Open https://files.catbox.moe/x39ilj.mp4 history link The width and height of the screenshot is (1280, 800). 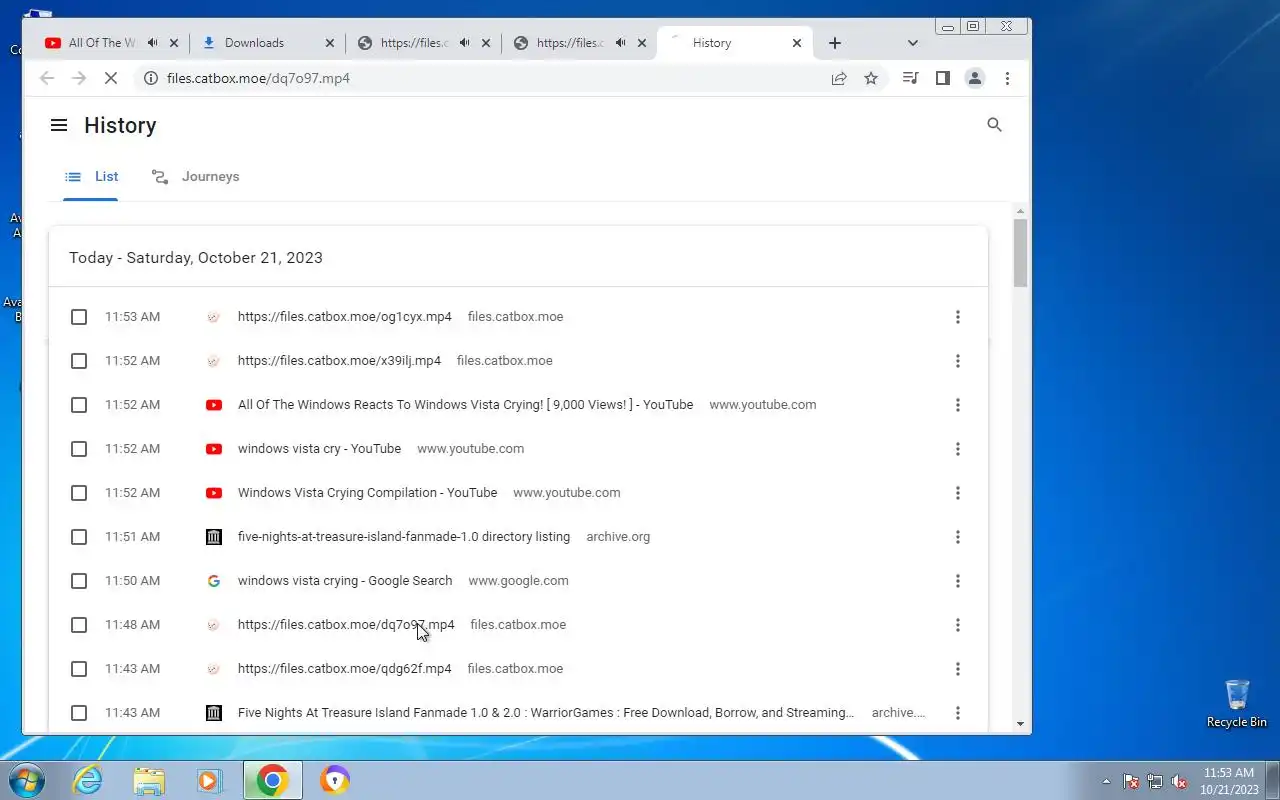click(339, 361)
